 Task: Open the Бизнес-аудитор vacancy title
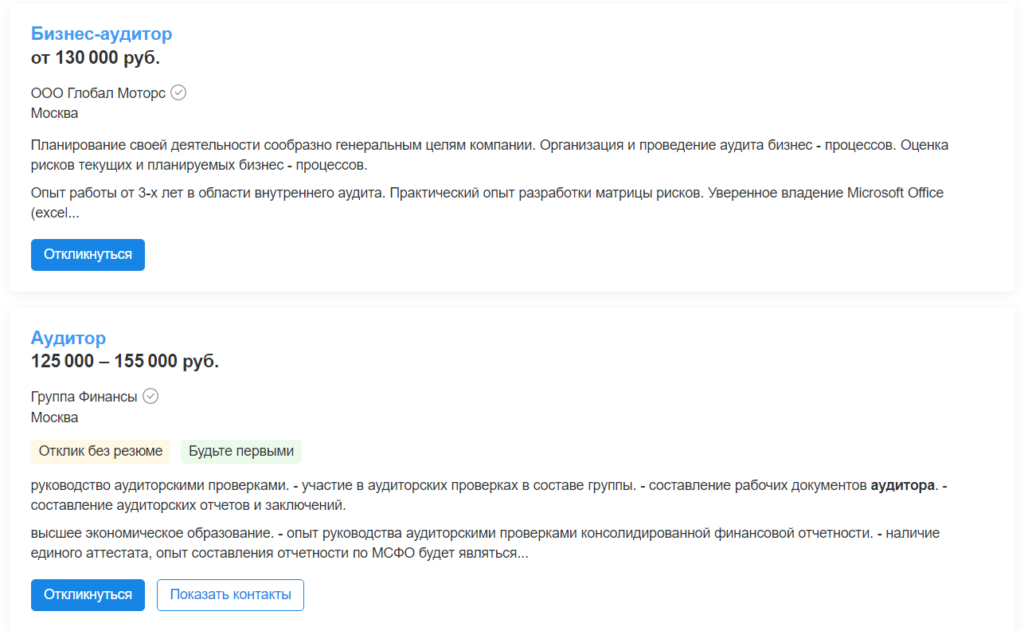point(101,34)
